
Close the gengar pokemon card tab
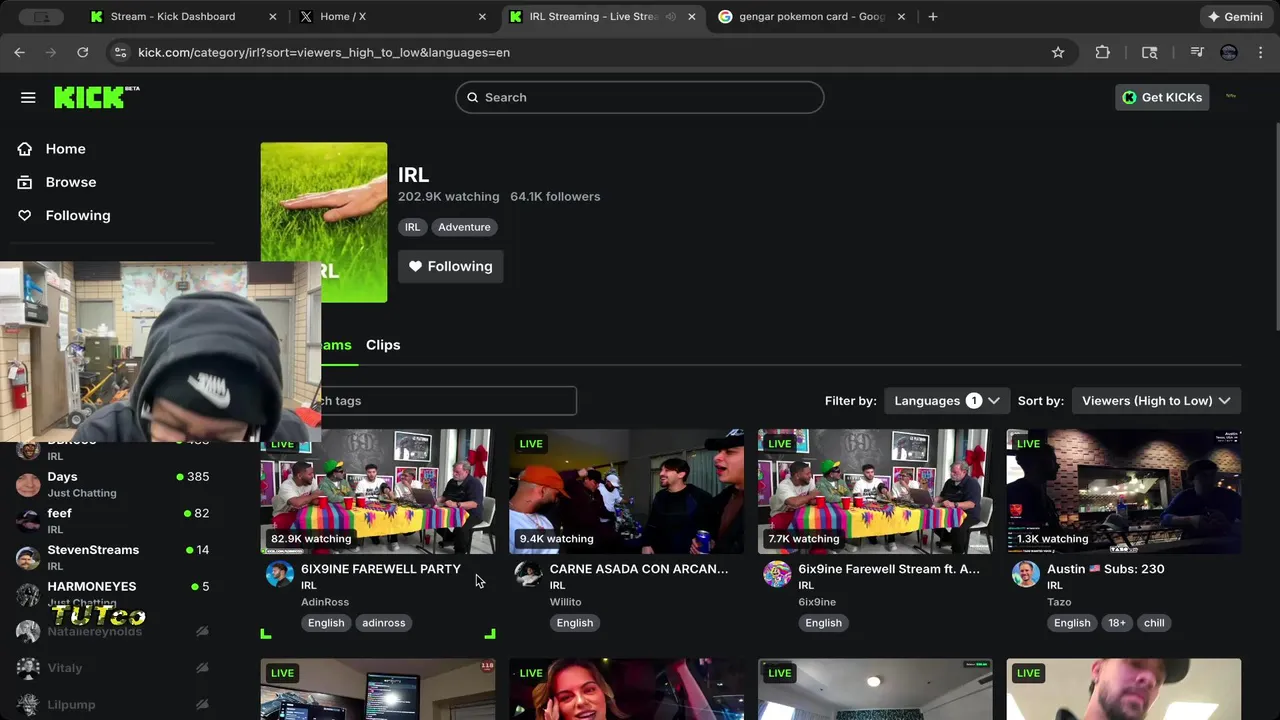[x=901, y=16]
